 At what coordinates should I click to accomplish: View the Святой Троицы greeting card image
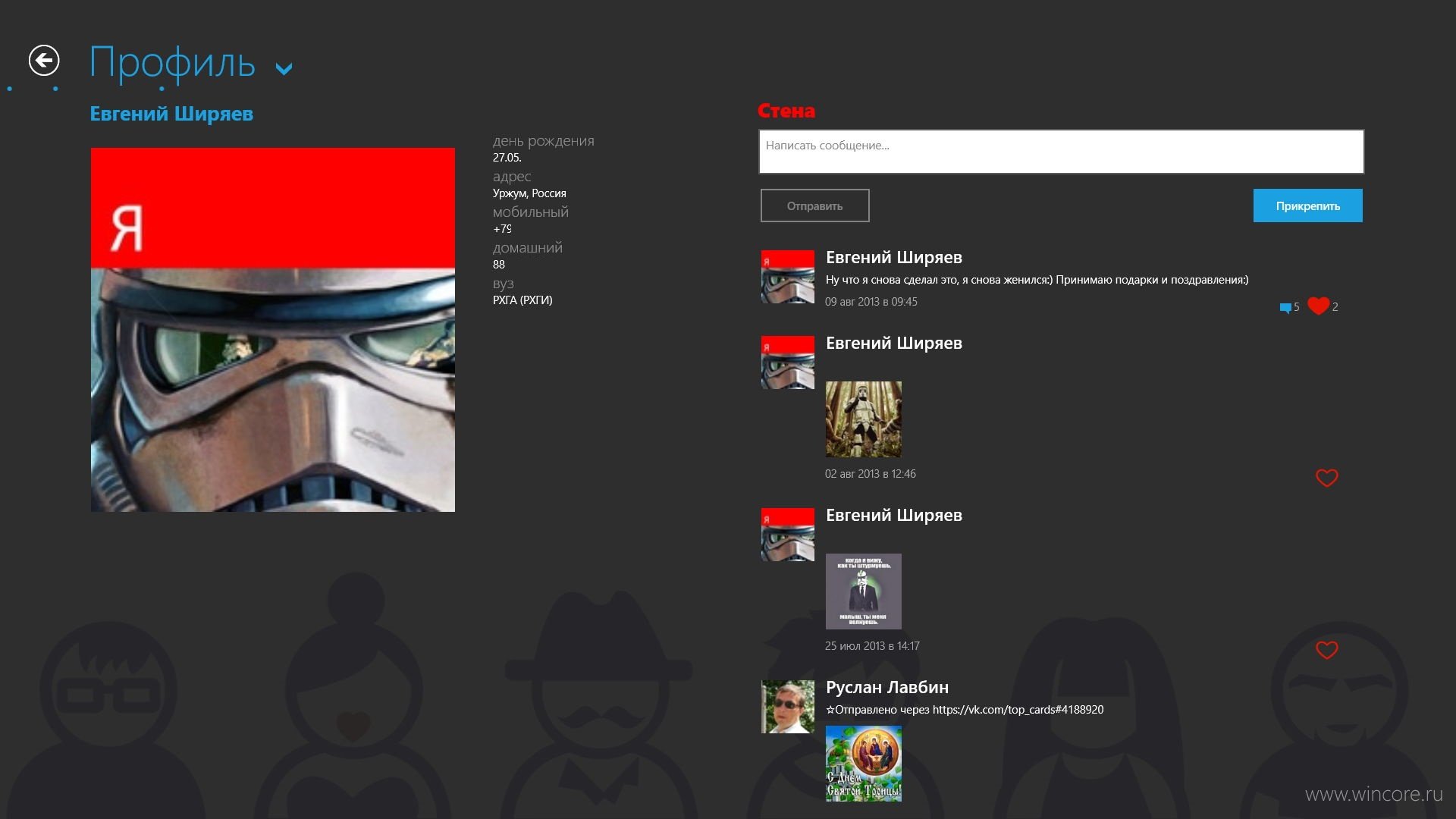tap(864, 764)
